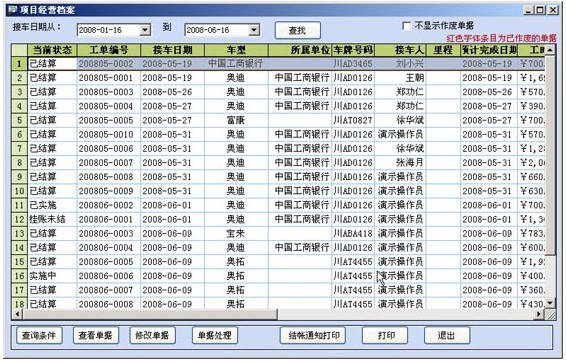
Task: Click the horizontal scrollbar left arrow
Action: tap(17, 314)
